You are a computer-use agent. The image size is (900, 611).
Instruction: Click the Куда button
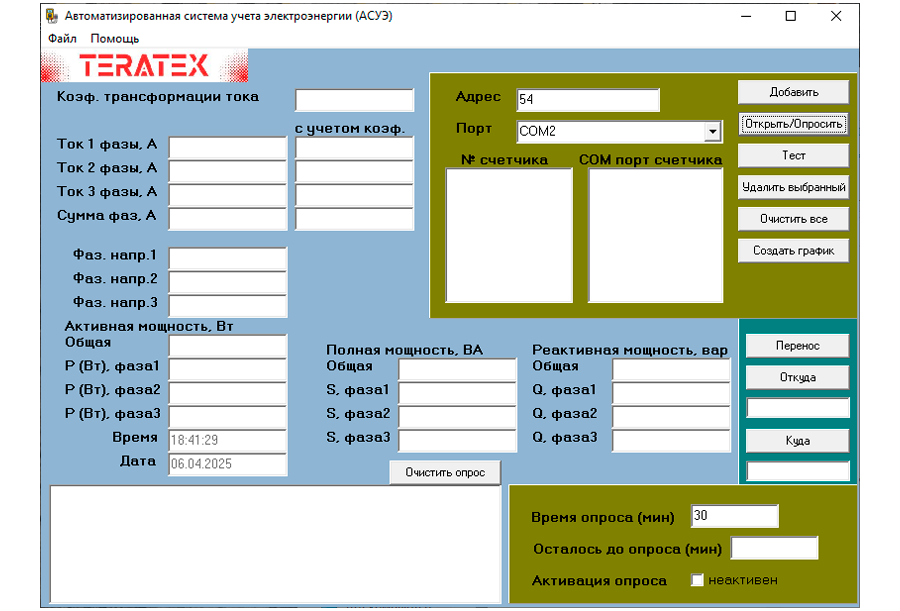pos(797,440)
